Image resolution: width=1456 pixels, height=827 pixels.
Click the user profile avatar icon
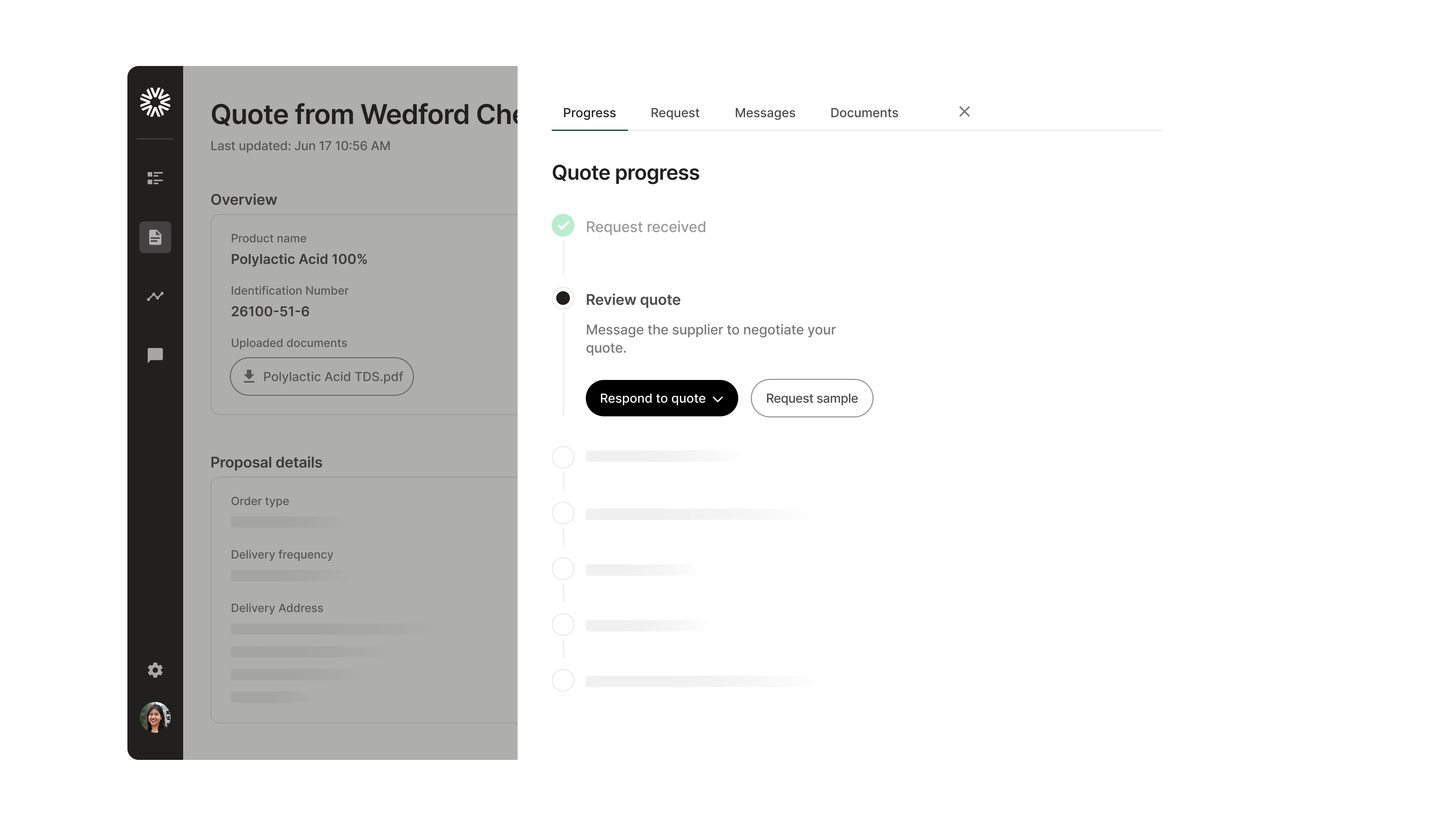155,716
